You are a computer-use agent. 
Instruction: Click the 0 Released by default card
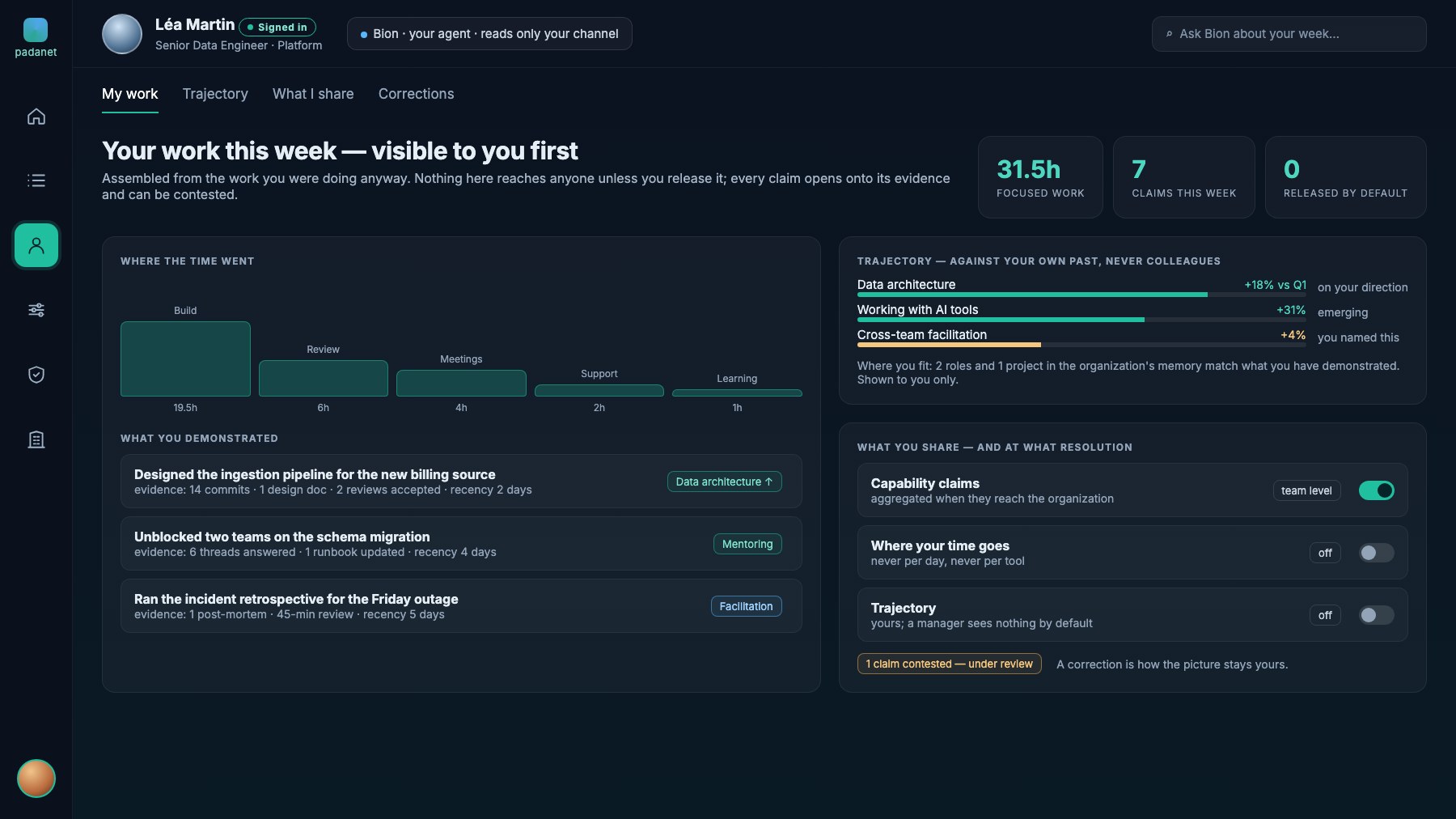[x=1345, y=177]
